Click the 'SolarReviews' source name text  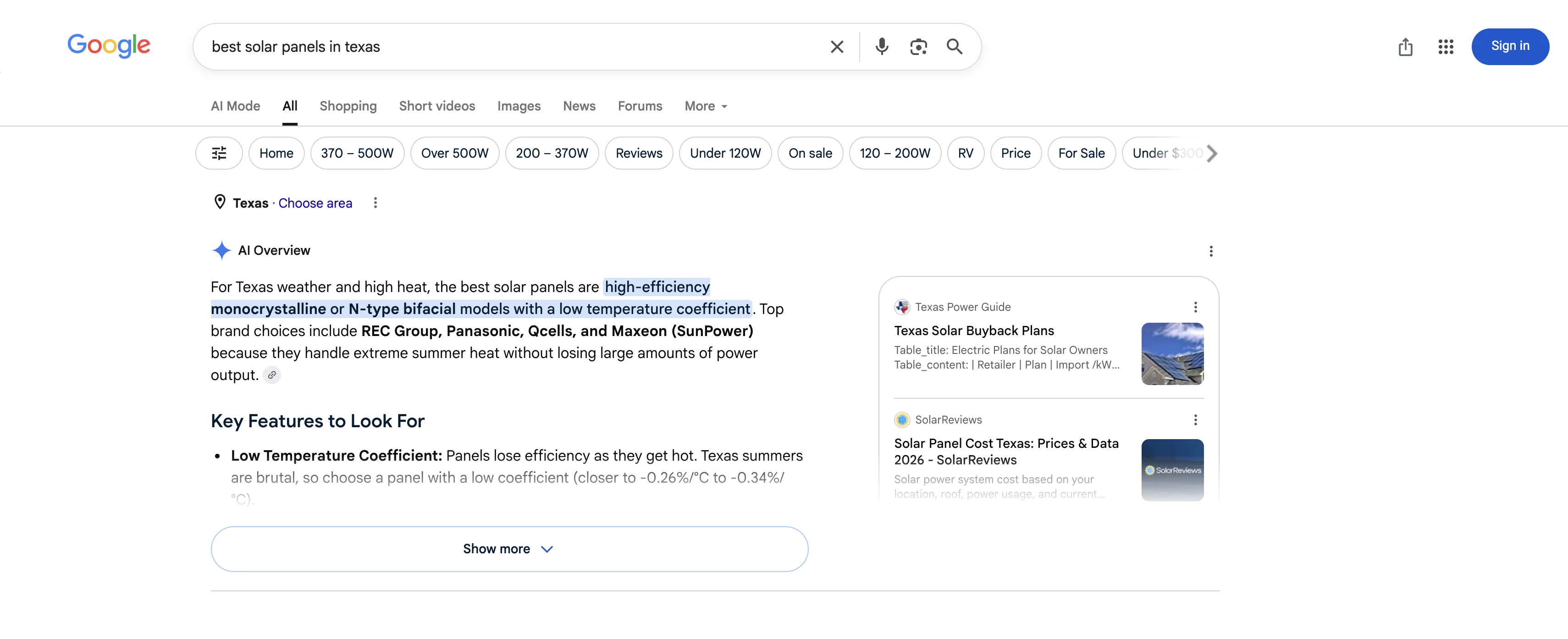click(948, 420)
